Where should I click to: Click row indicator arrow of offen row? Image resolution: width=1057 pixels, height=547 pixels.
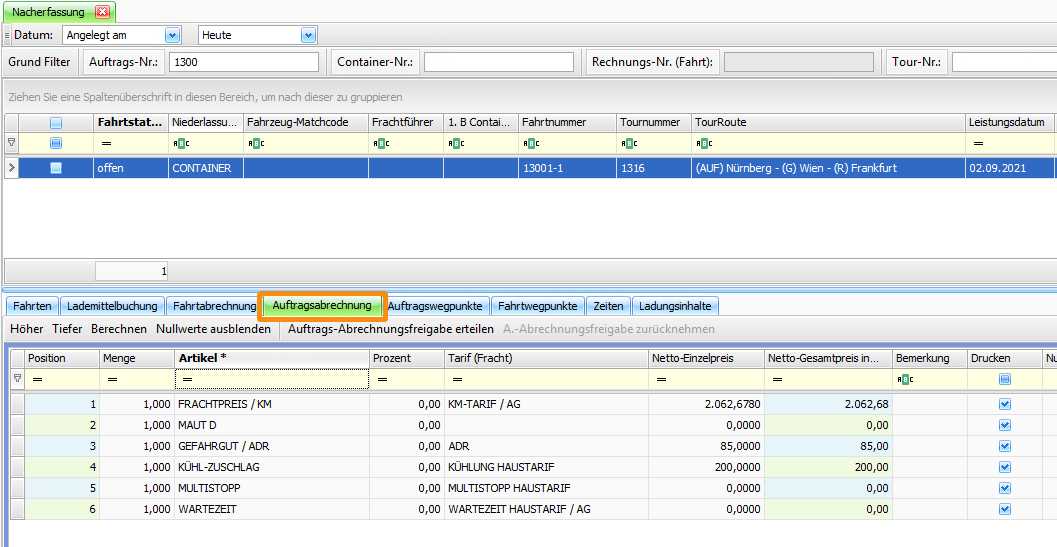pos(12,168)
